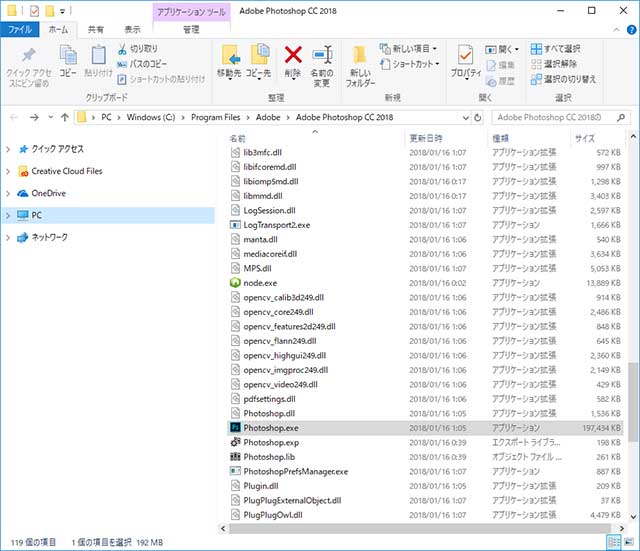This screenshot has height=551, width=640.
Task: Expand OneDrive tree node
Action: (8, 193)
